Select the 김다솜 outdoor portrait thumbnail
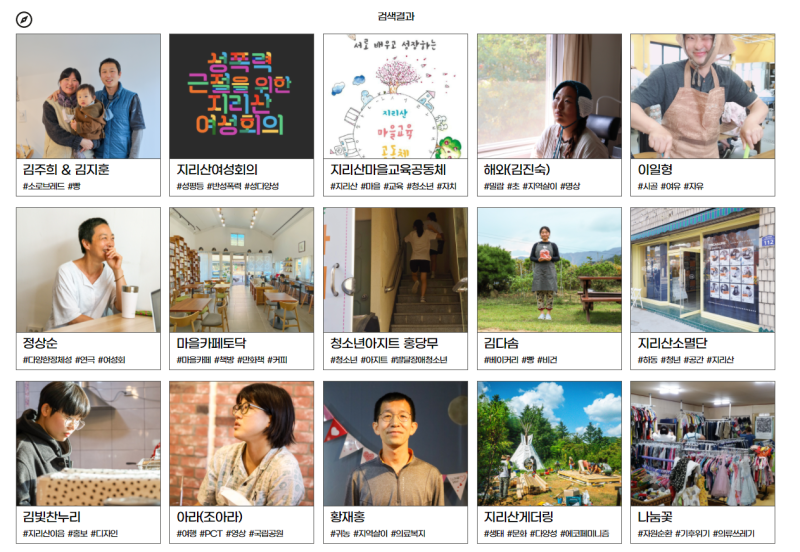Viewport: 800px width, 552px height. coord(549,270)
